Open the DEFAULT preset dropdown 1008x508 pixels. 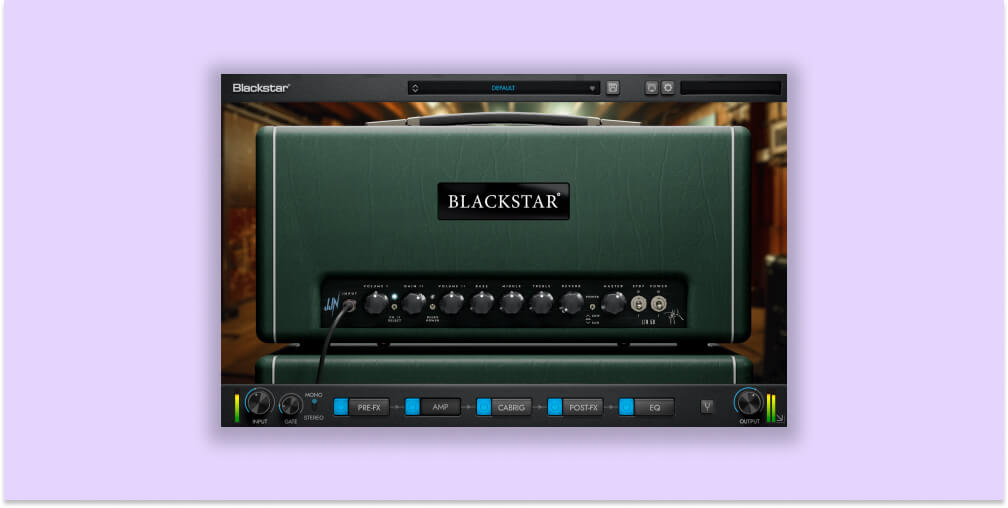pos(503,88)
